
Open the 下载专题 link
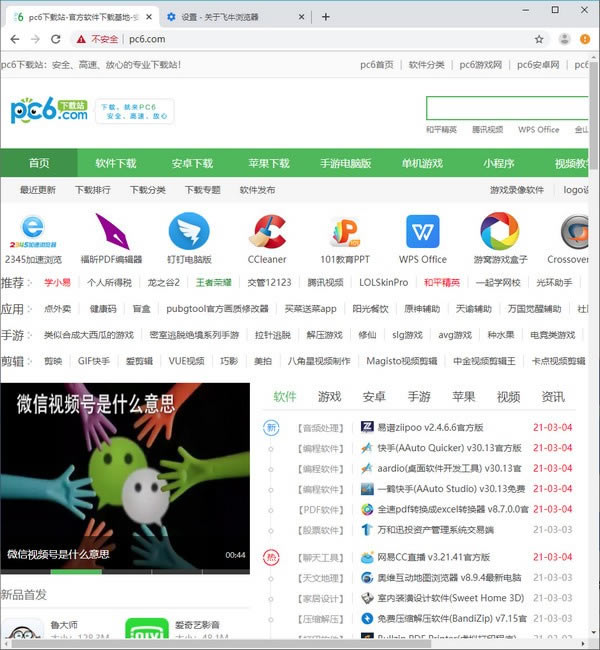[203, 190]
